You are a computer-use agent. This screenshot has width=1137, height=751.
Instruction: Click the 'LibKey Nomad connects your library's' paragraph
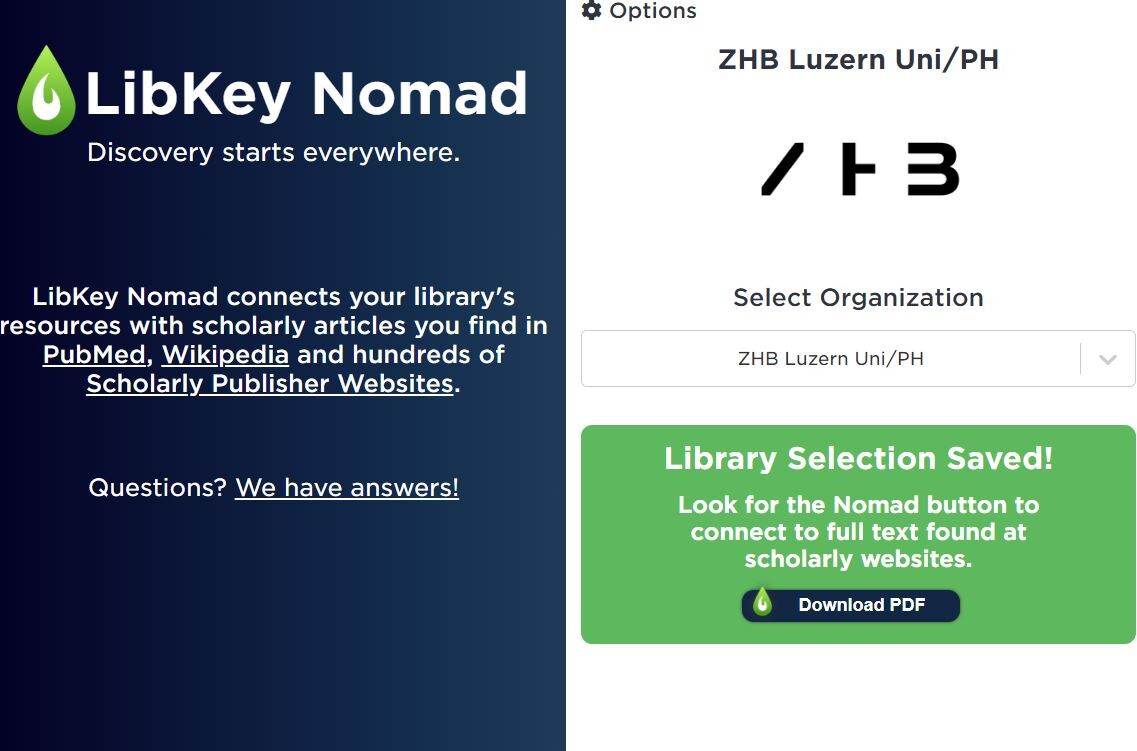(274, 340)
